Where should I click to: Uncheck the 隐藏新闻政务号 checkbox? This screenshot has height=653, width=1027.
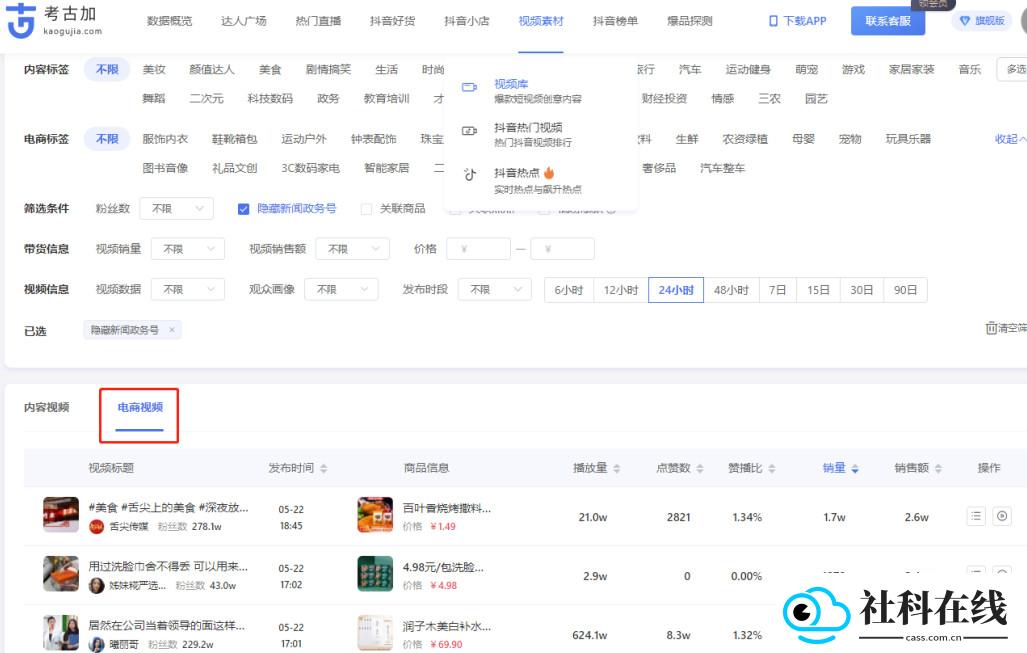[244, 209]
